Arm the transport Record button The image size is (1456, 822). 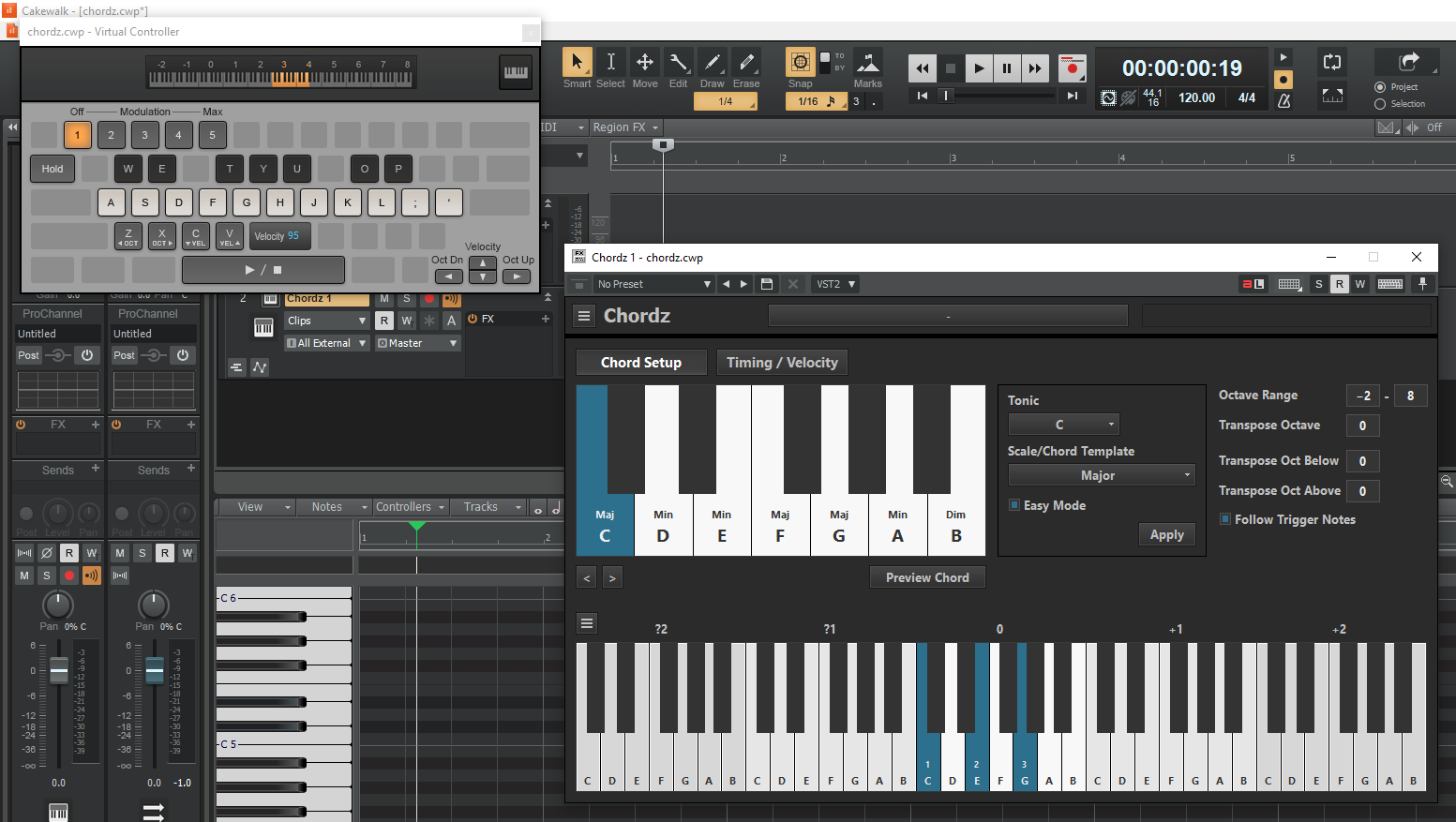click(x=1072, y=67)
